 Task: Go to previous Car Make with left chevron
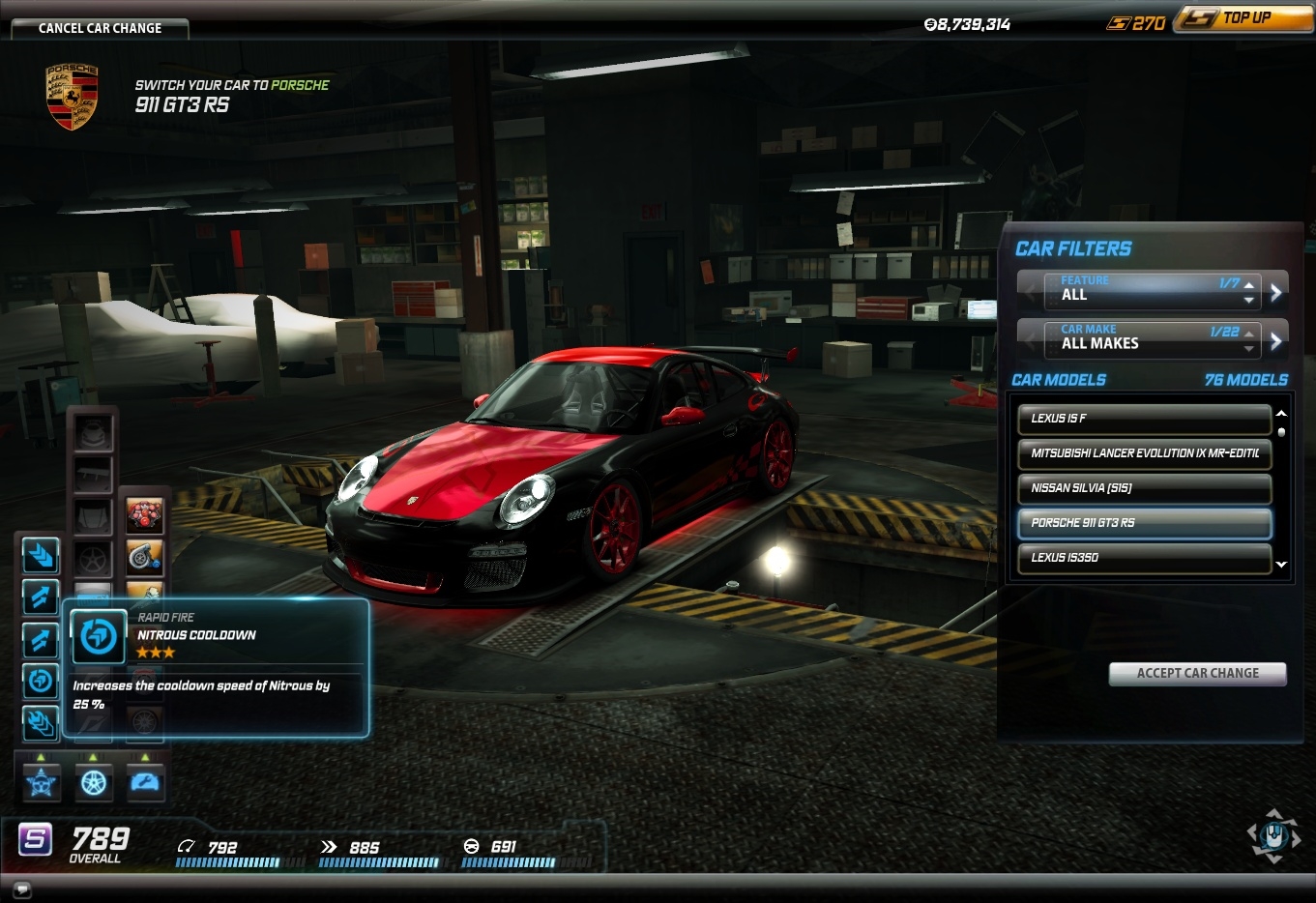[1031, 340]
